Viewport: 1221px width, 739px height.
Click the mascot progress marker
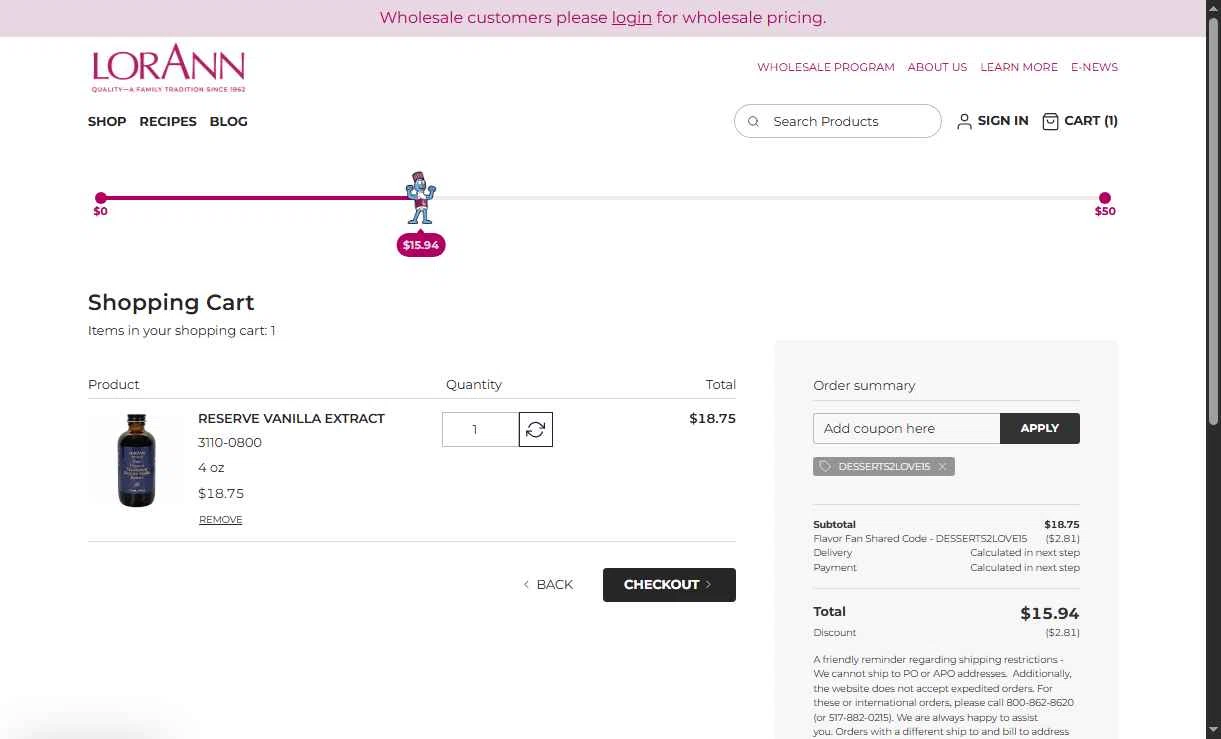[x=421, y=198]
